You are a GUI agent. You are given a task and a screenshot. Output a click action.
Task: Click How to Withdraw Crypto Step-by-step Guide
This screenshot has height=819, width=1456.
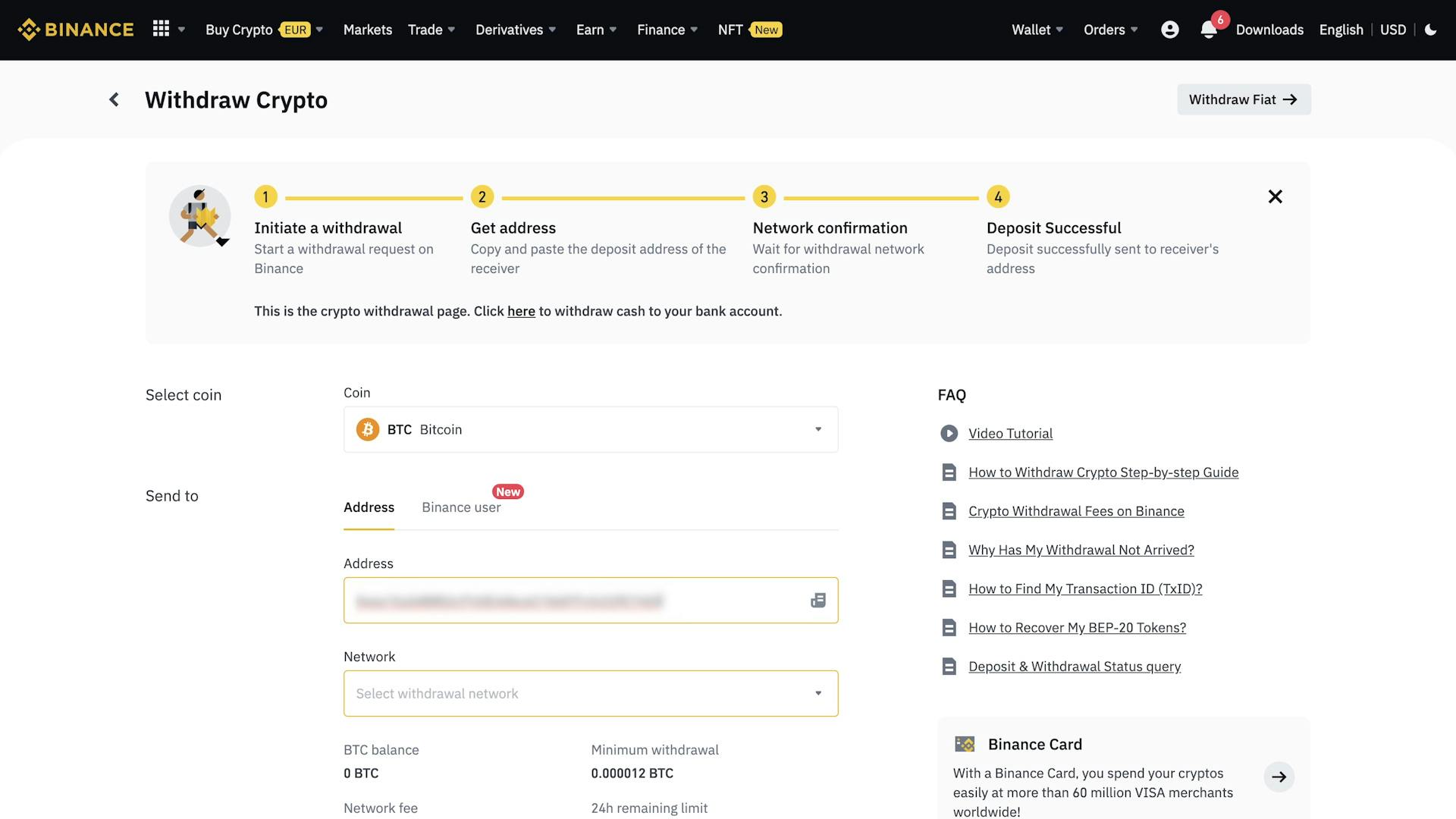[x=1103, y=472]
